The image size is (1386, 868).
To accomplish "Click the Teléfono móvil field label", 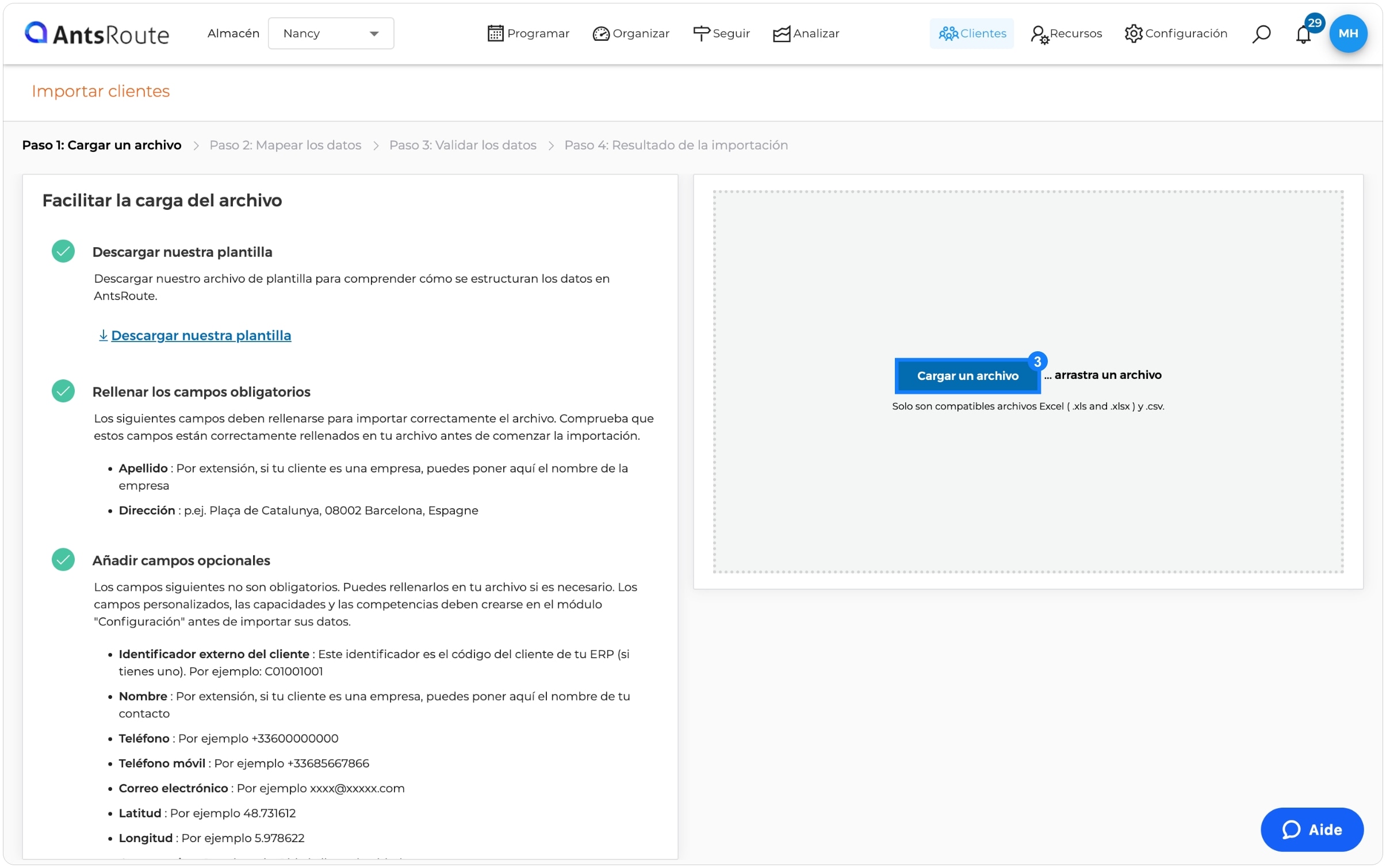I will (x=162, y=763).
